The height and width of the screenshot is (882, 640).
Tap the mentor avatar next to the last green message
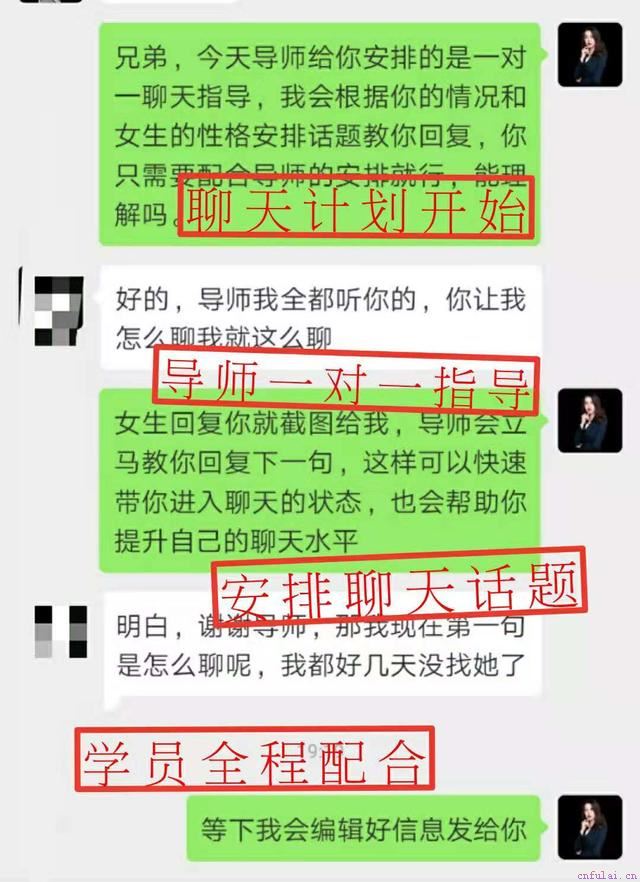[x=590, y=827]
